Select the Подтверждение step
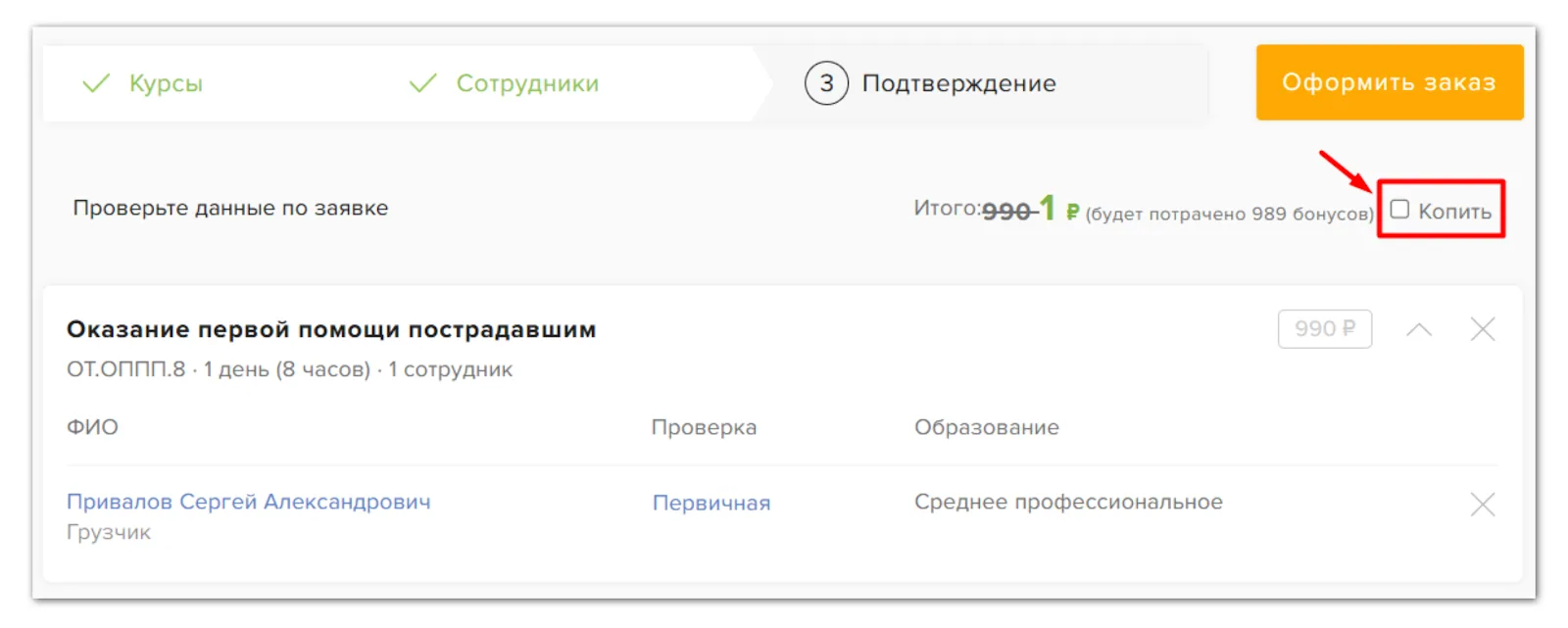The image size is (1568, 628). 958,83
